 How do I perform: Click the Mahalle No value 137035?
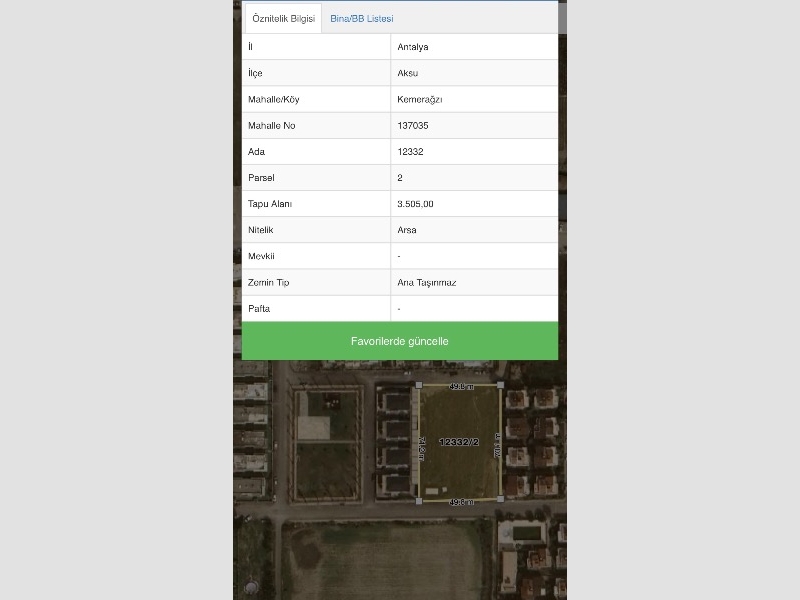413,125
